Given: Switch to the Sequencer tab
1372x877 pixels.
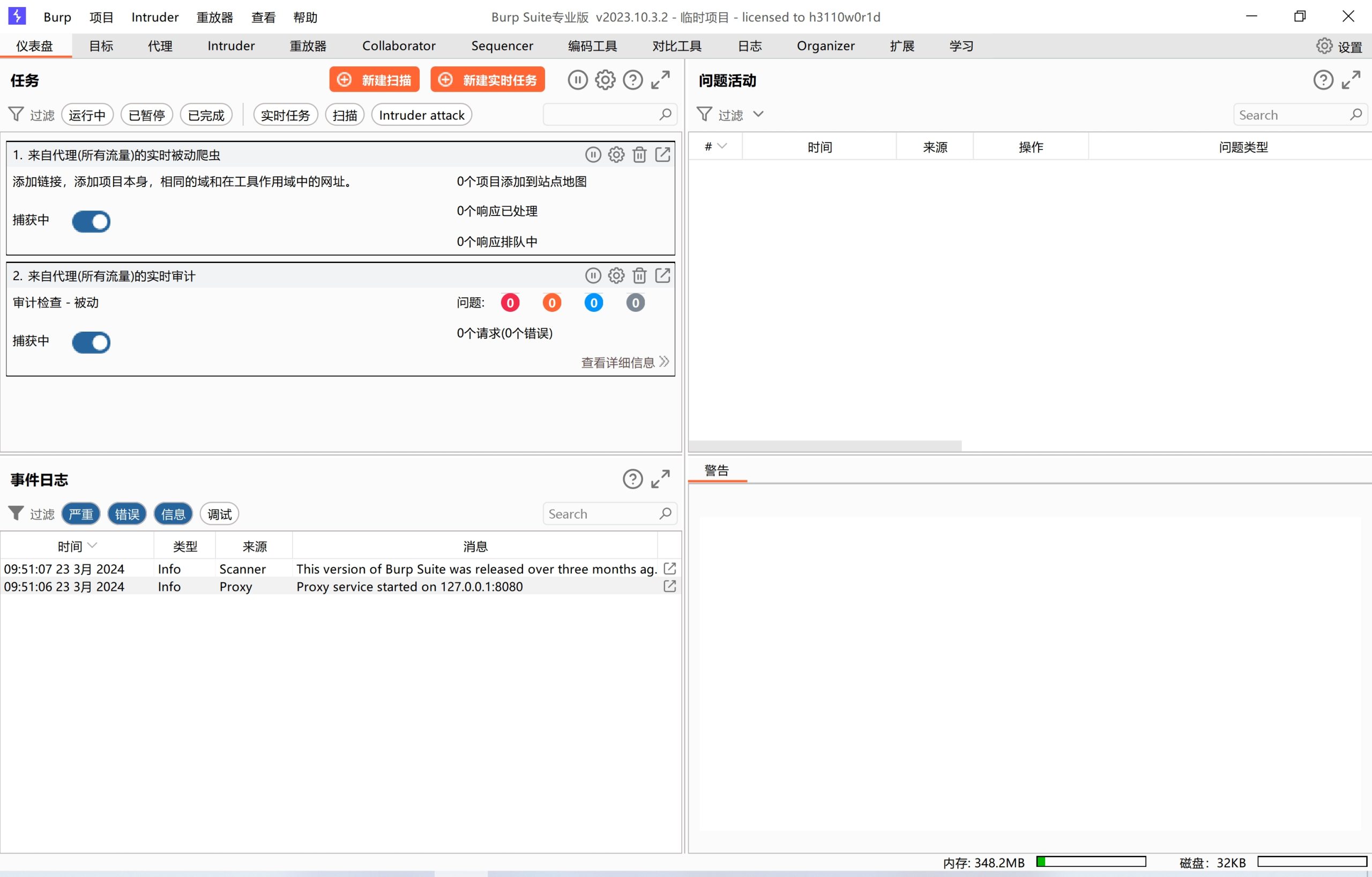Looking at the screenshot, I should 502,46.
